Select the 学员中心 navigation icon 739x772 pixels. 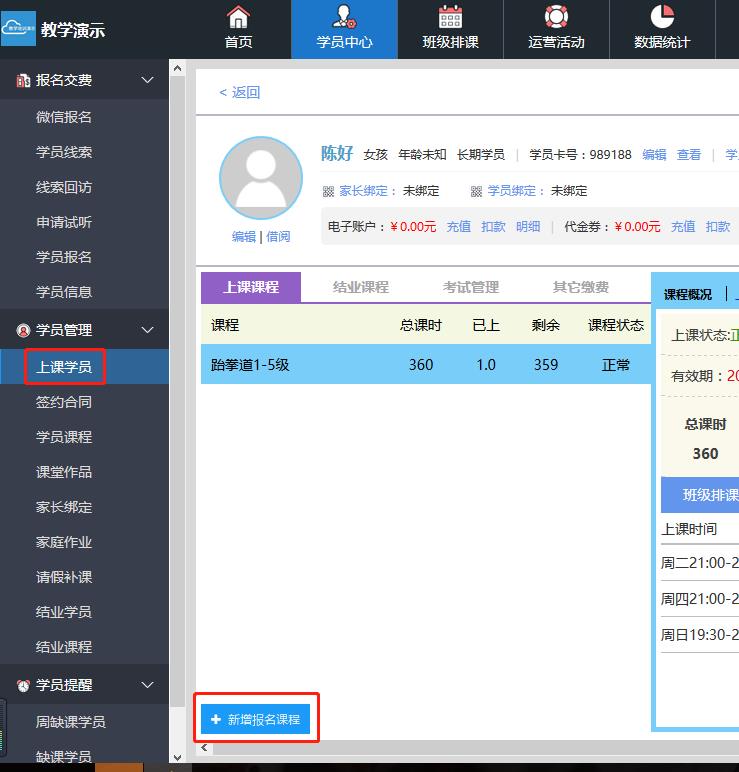[x=344, y=18]
